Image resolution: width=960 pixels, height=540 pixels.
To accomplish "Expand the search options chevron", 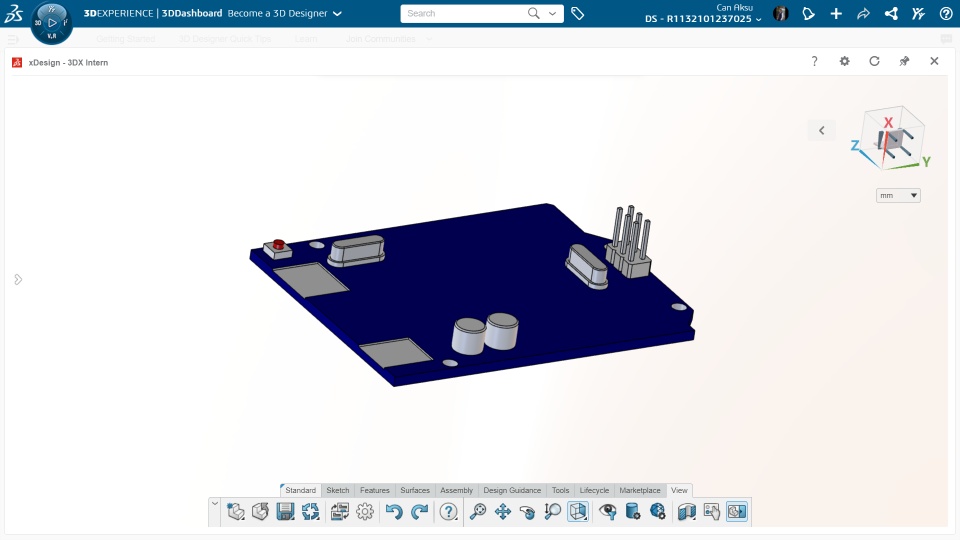I will [x=552, y=13].
